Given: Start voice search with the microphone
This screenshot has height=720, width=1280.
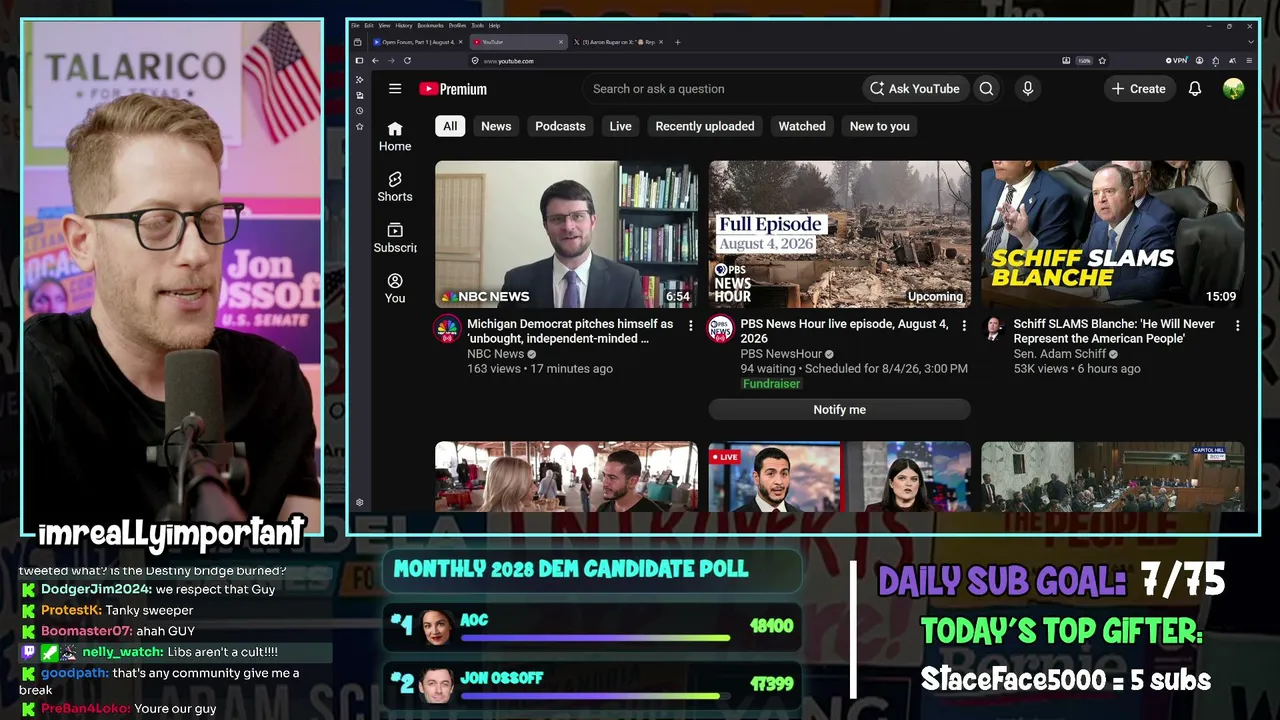Looking at the screenshot, I should point(1027,89).
